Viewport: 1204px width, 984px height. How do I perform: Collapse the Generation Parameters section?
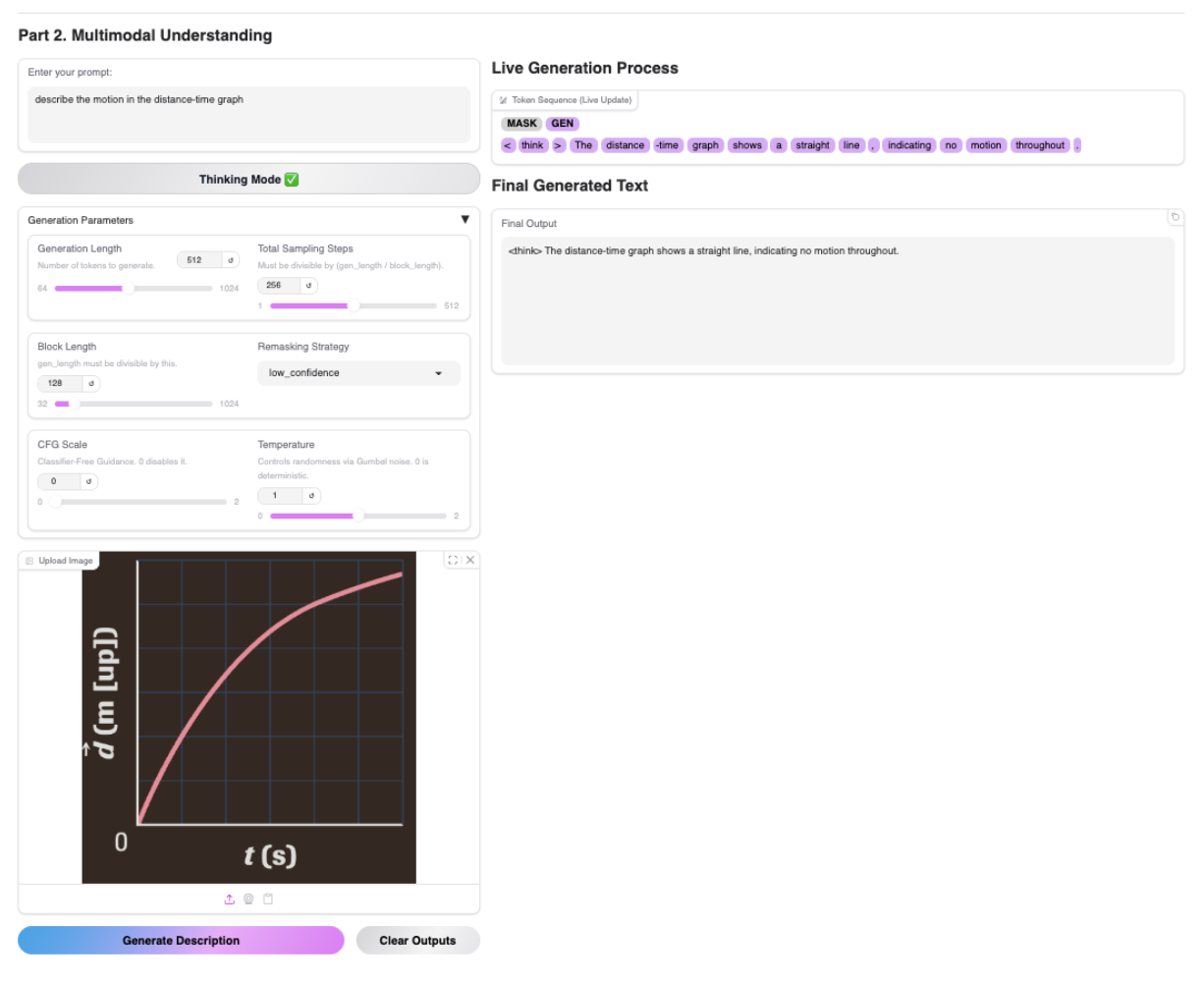(x=465, y=220)
